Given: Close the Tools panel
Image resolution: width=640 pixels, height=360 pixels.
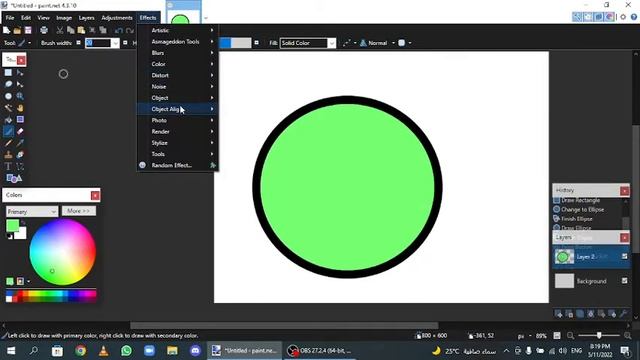Looking at the screenshot, I should (21, 60).
